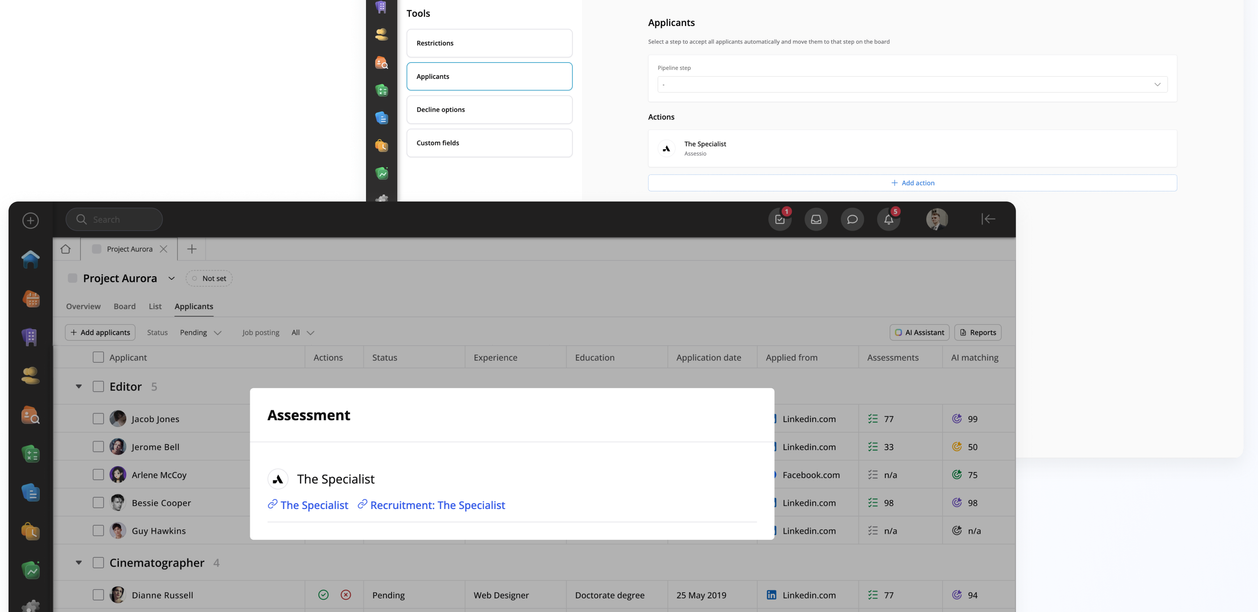Select Decline options in Tools menu
The width and height of the screenshot is (1258, 612).
[x=489, y=110]
